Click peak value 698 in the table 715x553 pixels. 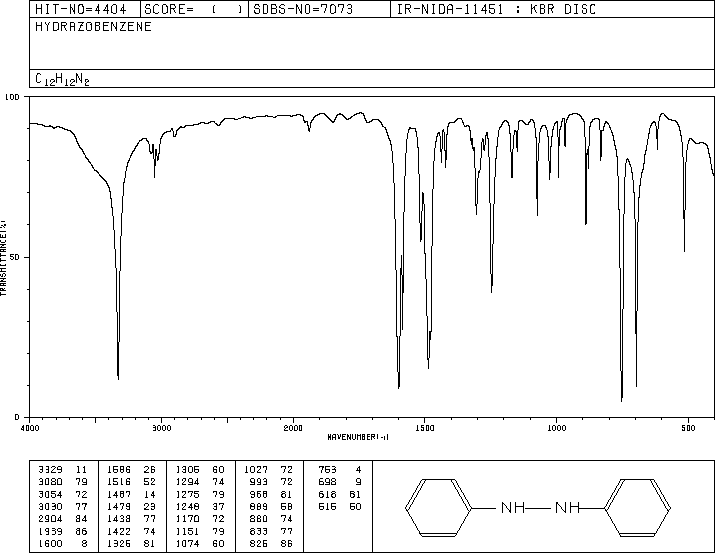coord(327,482)
